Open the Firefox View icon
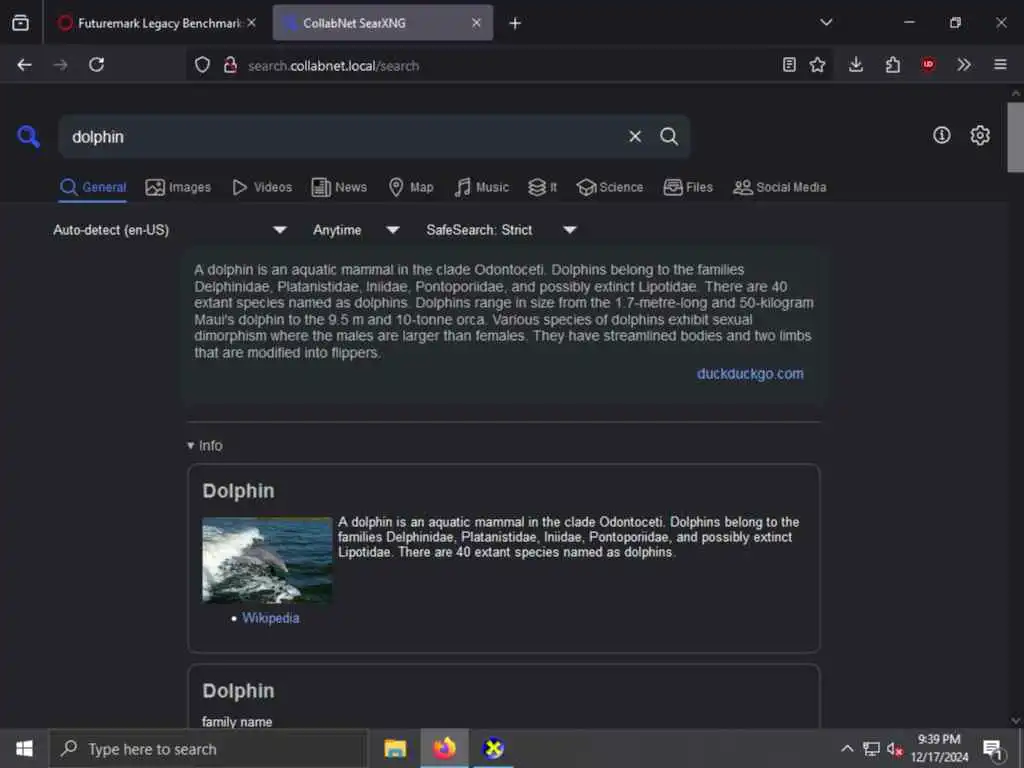Image resolution: width=1024 pixels, height=768 pixels. 20,23
